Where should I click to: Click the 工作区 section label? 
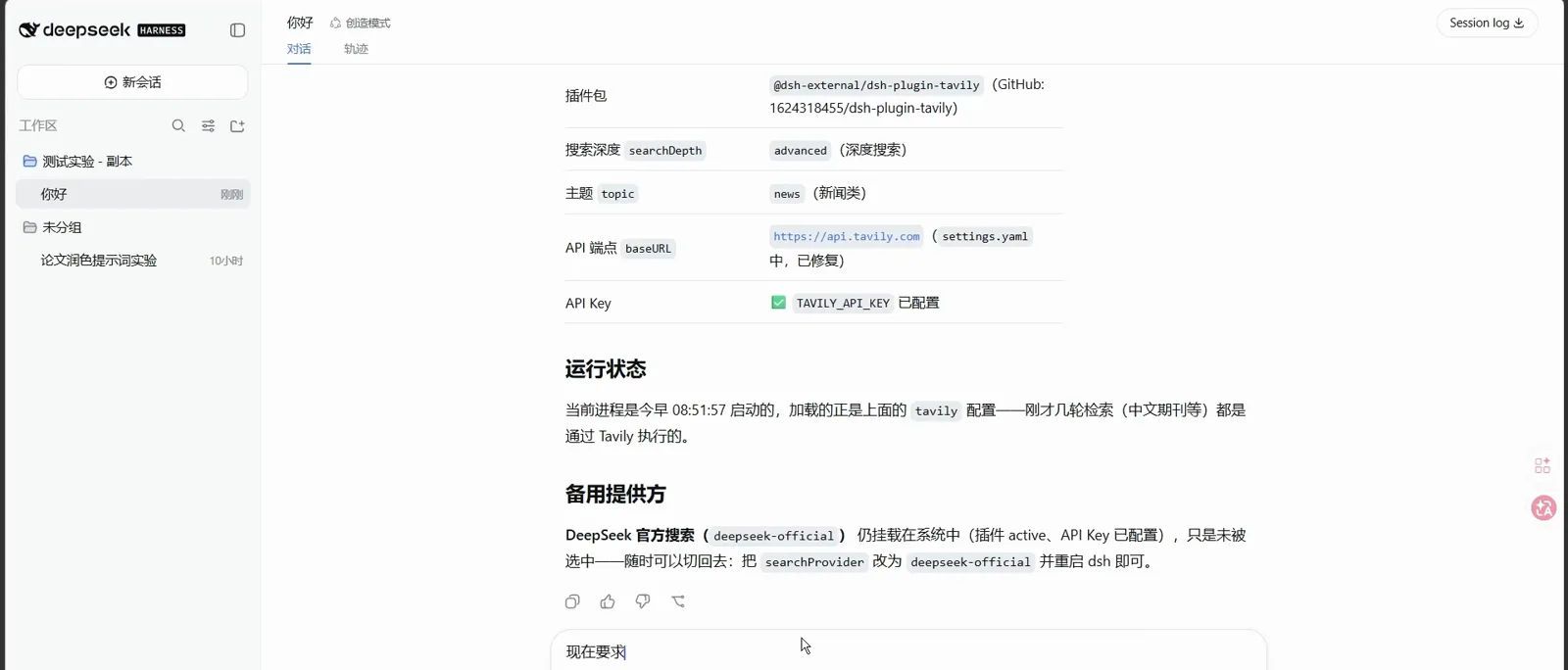point(38,125)
